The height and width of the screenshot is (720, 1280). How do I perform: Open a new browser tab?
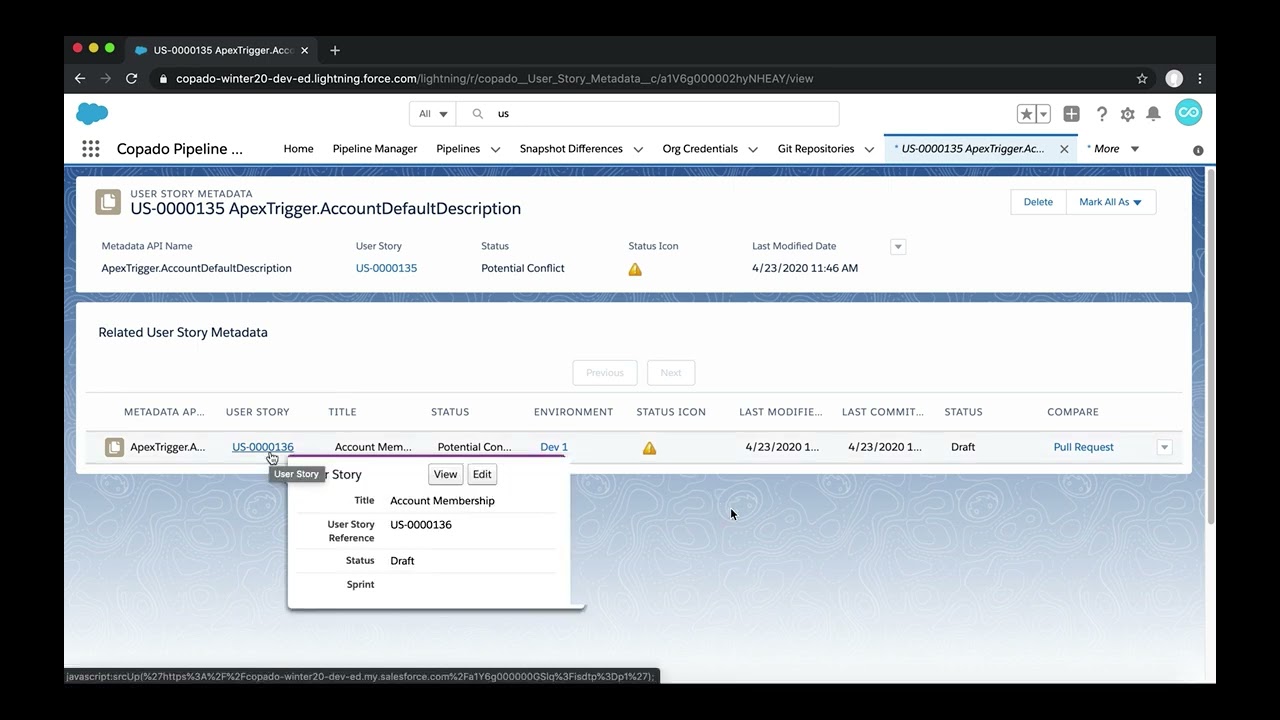tap(335, 50)
